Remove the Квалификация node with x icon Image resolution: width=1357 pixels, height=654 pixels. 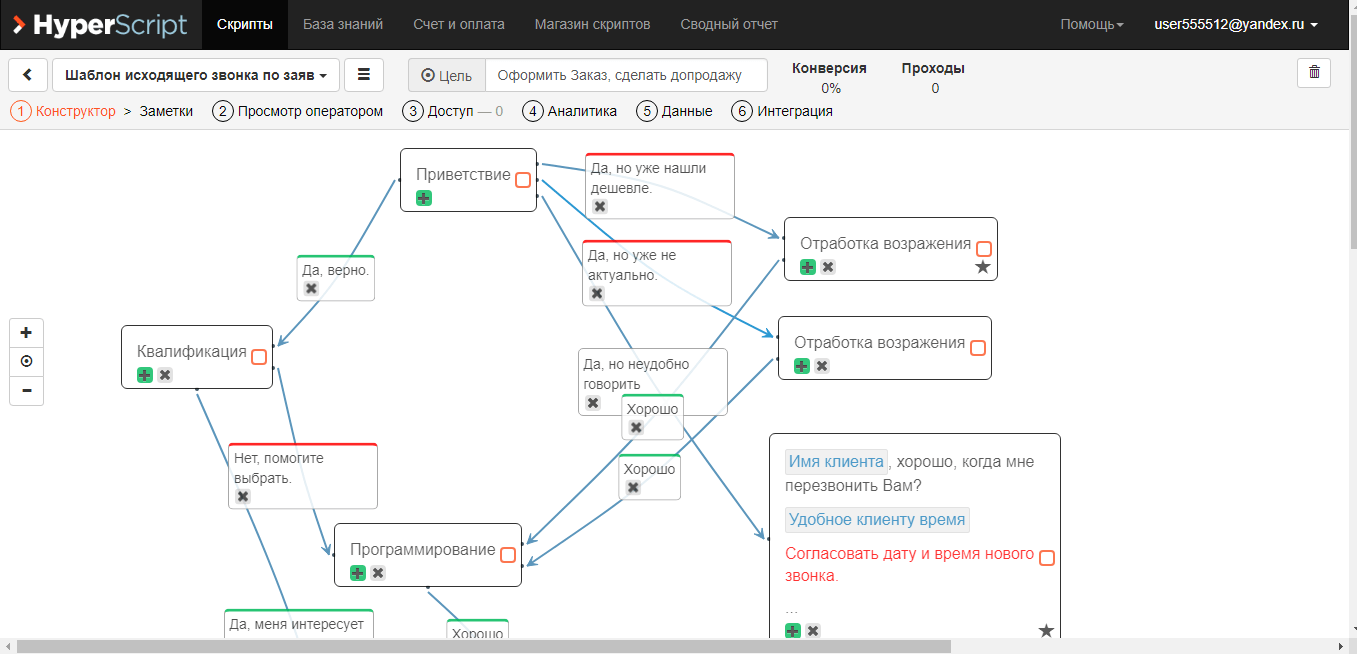coord(165,375)
